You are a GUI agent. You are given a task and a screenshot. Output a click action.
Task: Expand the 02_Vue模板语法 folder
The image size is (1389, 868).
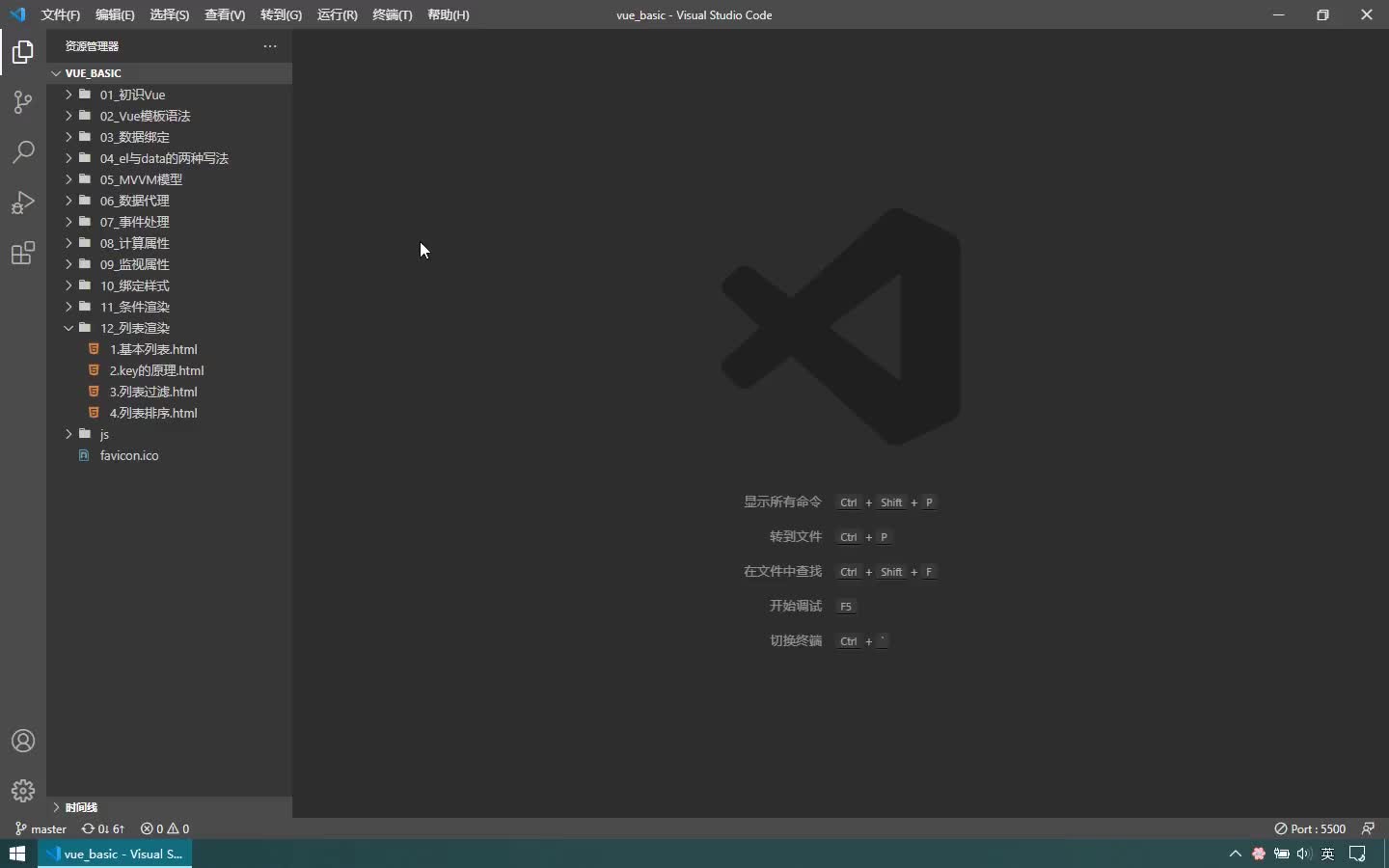point(169,116)
